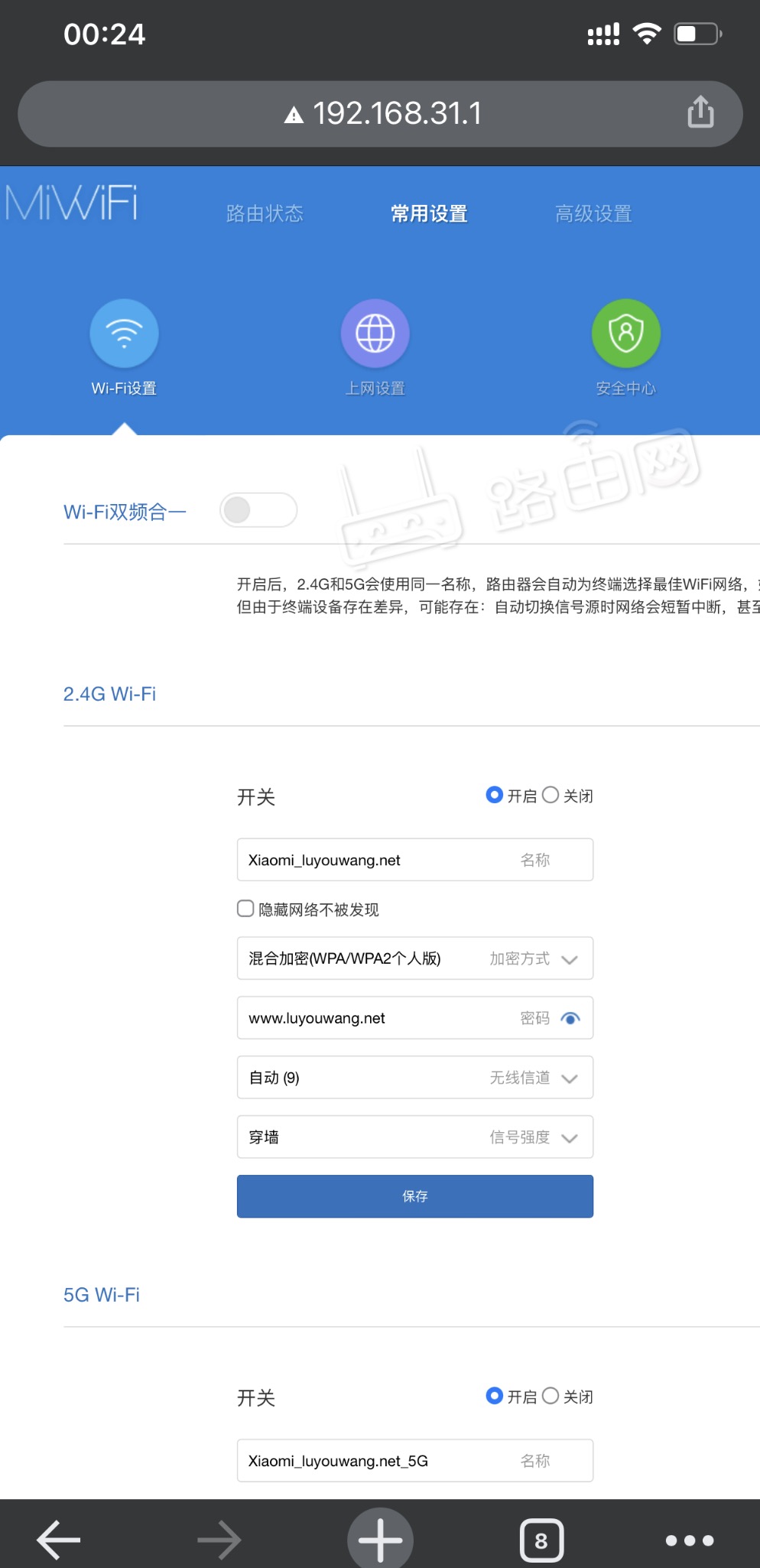The image size is (760, 1568).
Task: Tap the browser share icon
Action: (700, 112)
